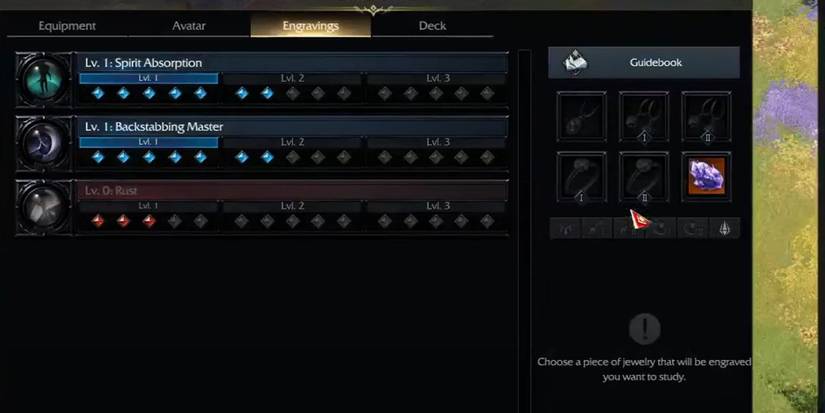This screenshot has width=825, height=413.
Task: Switch to the Equipment tab
Action: click(67, 26)
